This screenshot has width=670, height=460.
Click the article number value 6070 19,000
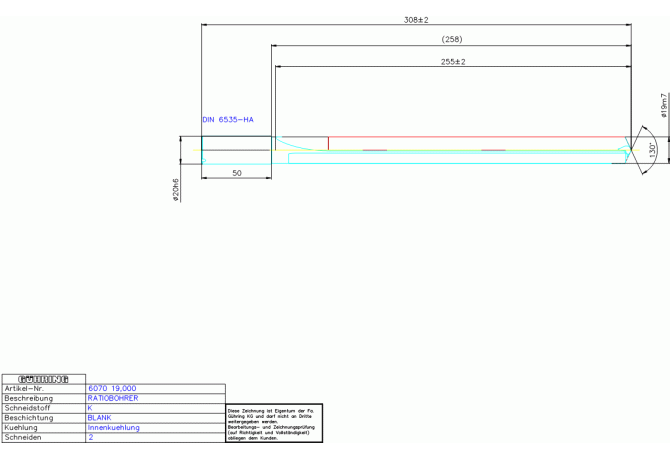pyautogui.click(x=112, y=388)
